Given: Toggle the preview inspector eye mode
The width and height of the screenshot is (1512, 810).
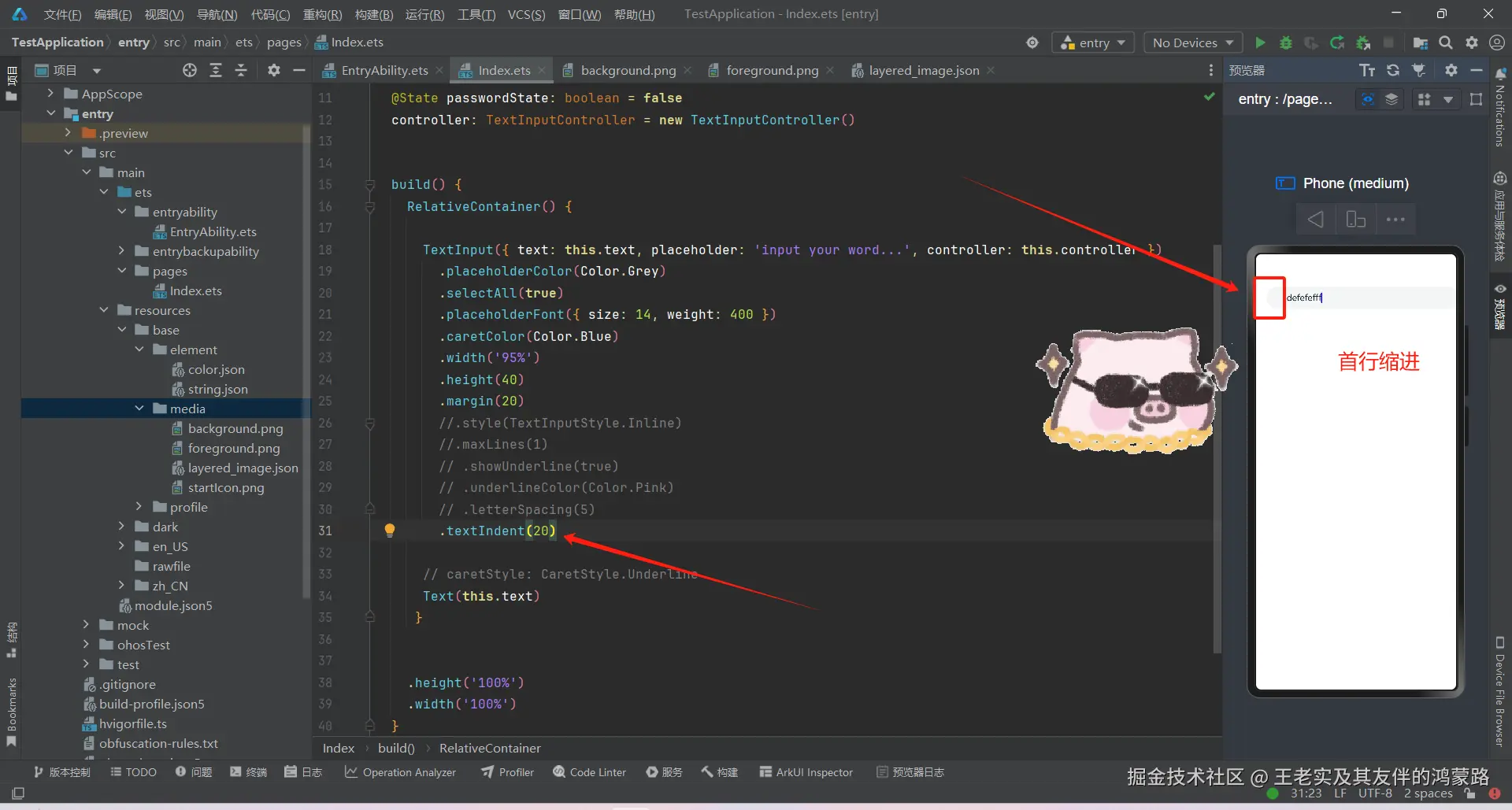Looking at the screenshot, I should (1368, 99).
